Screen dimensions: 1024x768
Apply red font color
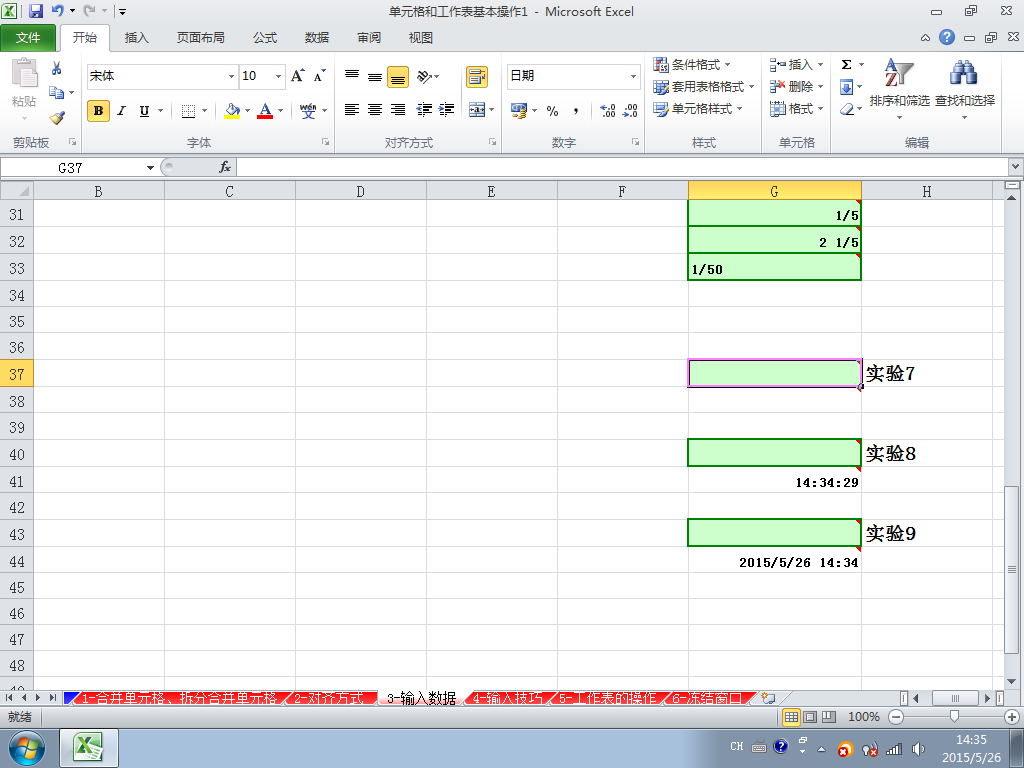coord(265,111)
